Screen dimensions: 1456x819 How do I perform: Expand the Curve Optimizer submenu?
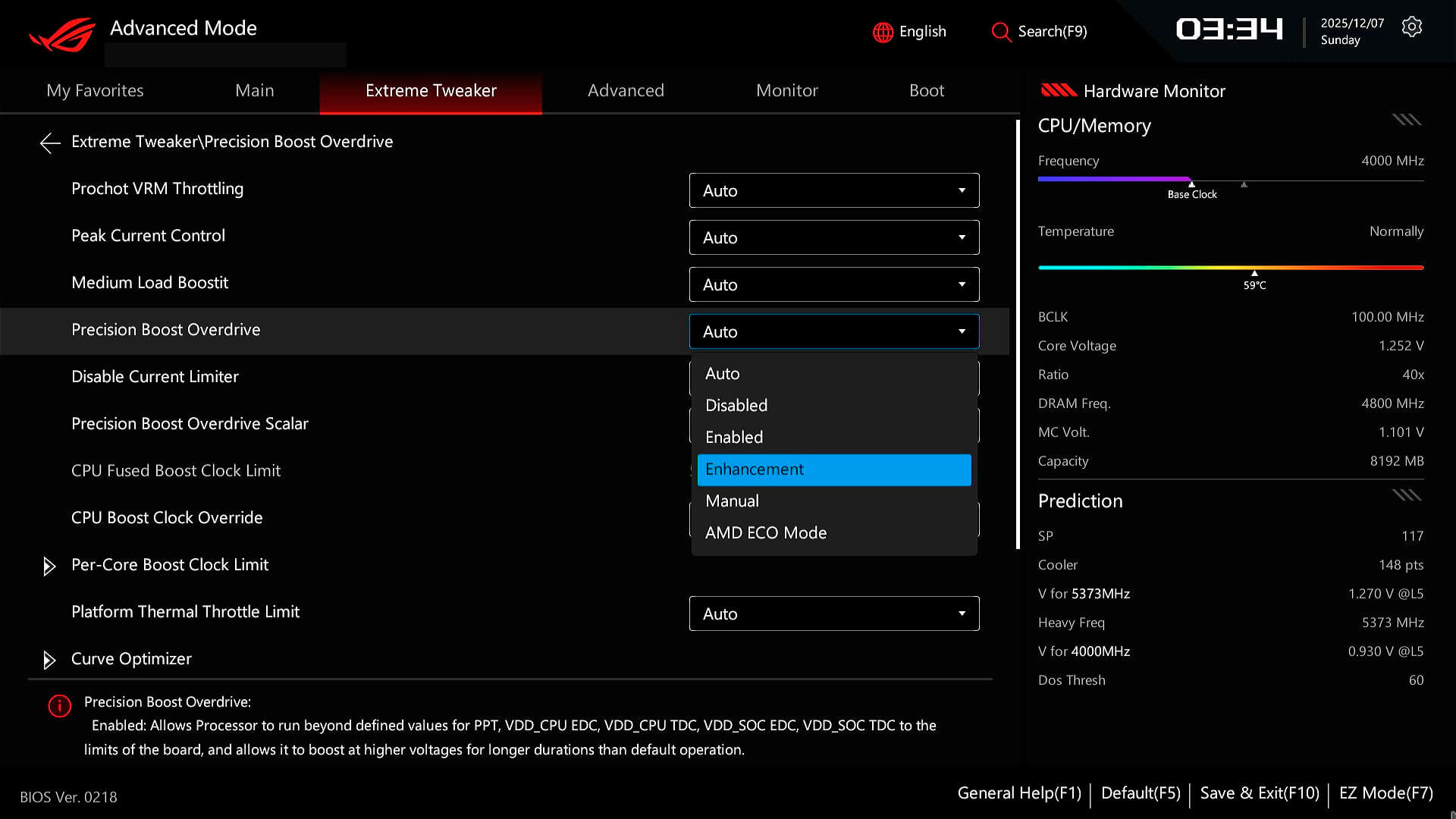click(49, 660)
